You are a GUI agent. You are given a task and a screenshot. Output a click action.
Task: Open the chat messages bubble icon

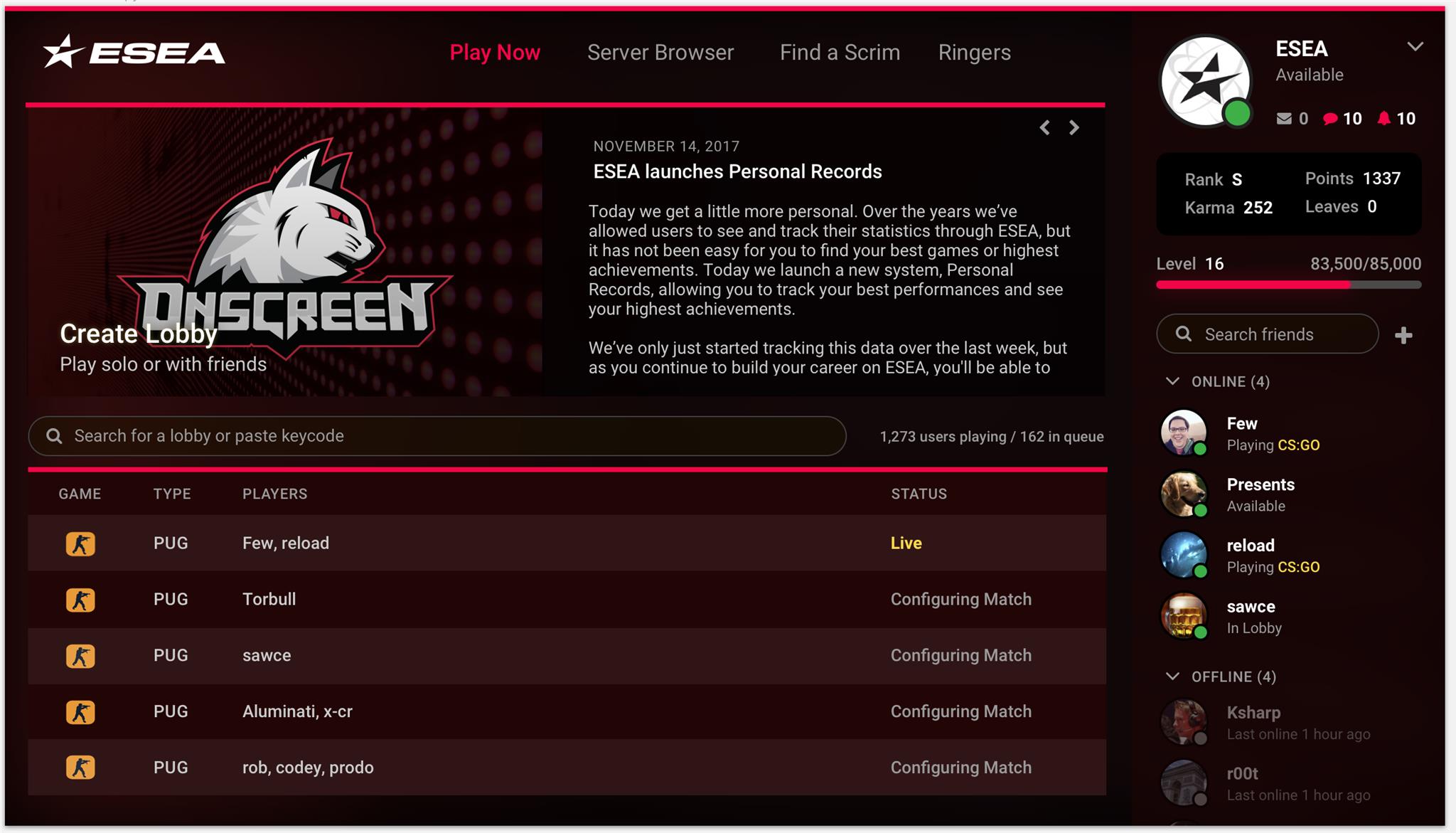coord(1329,119)
